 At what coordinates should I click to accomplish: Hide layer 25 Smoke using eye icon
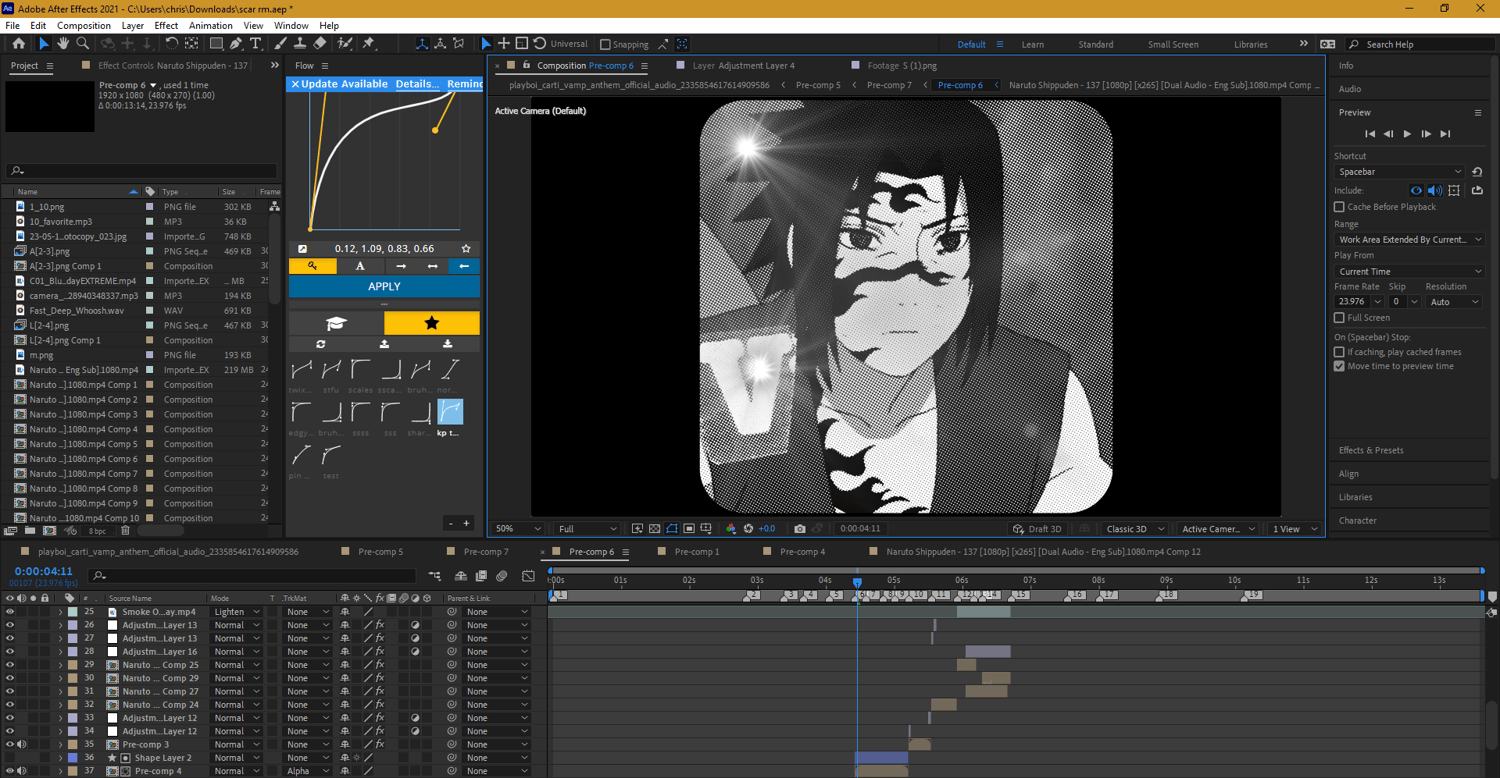click(10, 612)
